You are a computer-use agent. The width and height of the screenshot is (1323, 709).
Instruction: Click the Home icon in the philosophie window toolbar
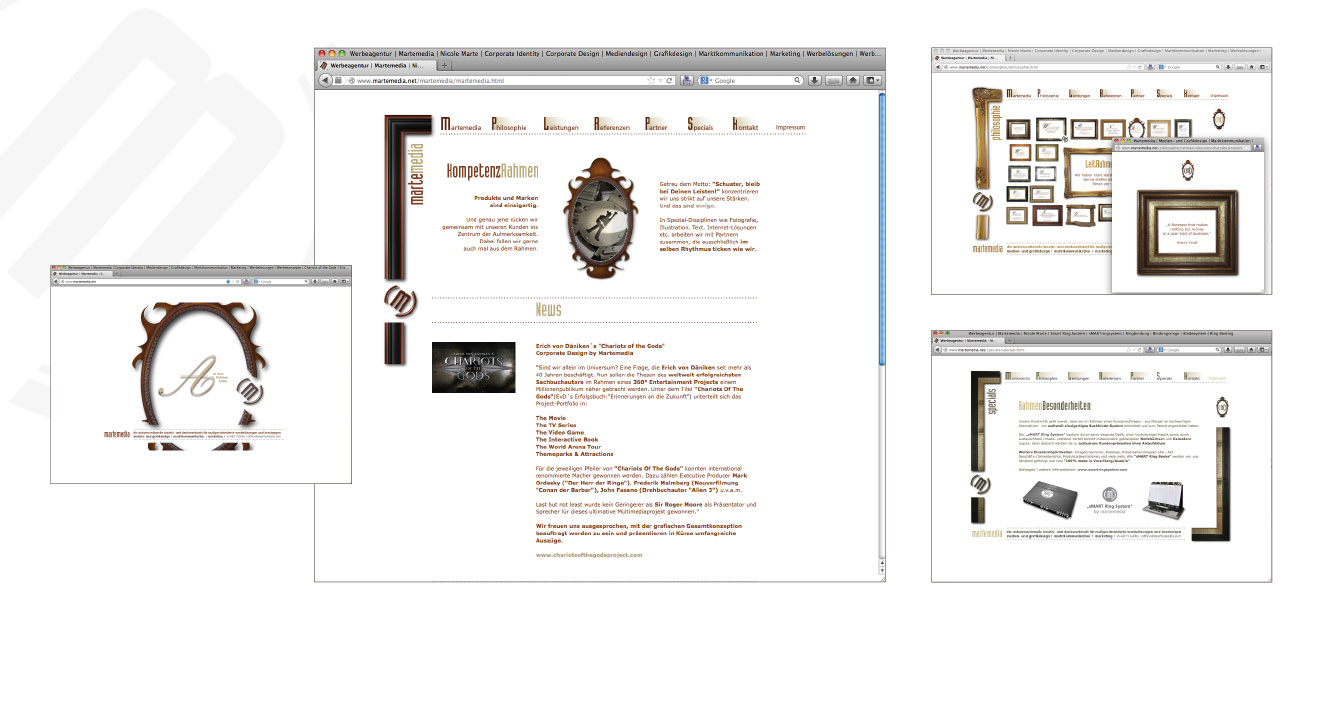pyautogui.click(x=1251, y=67)
